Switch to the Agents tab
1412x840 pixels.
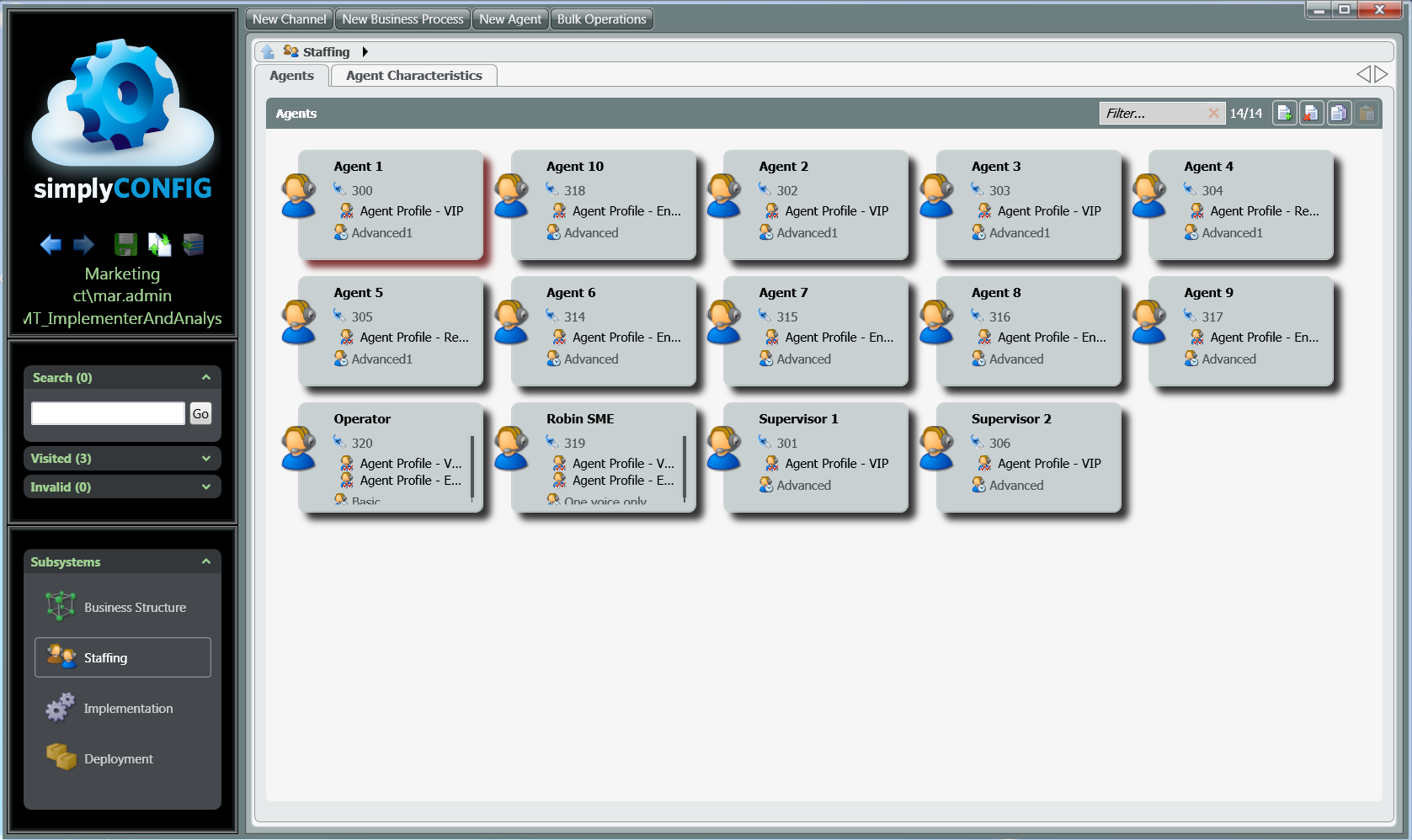(291, 76)
